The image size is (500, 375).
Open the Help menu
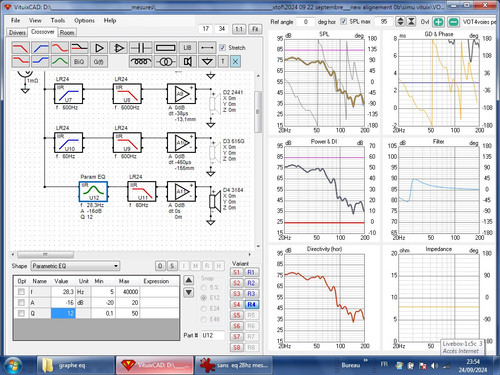tap(110, 21)
